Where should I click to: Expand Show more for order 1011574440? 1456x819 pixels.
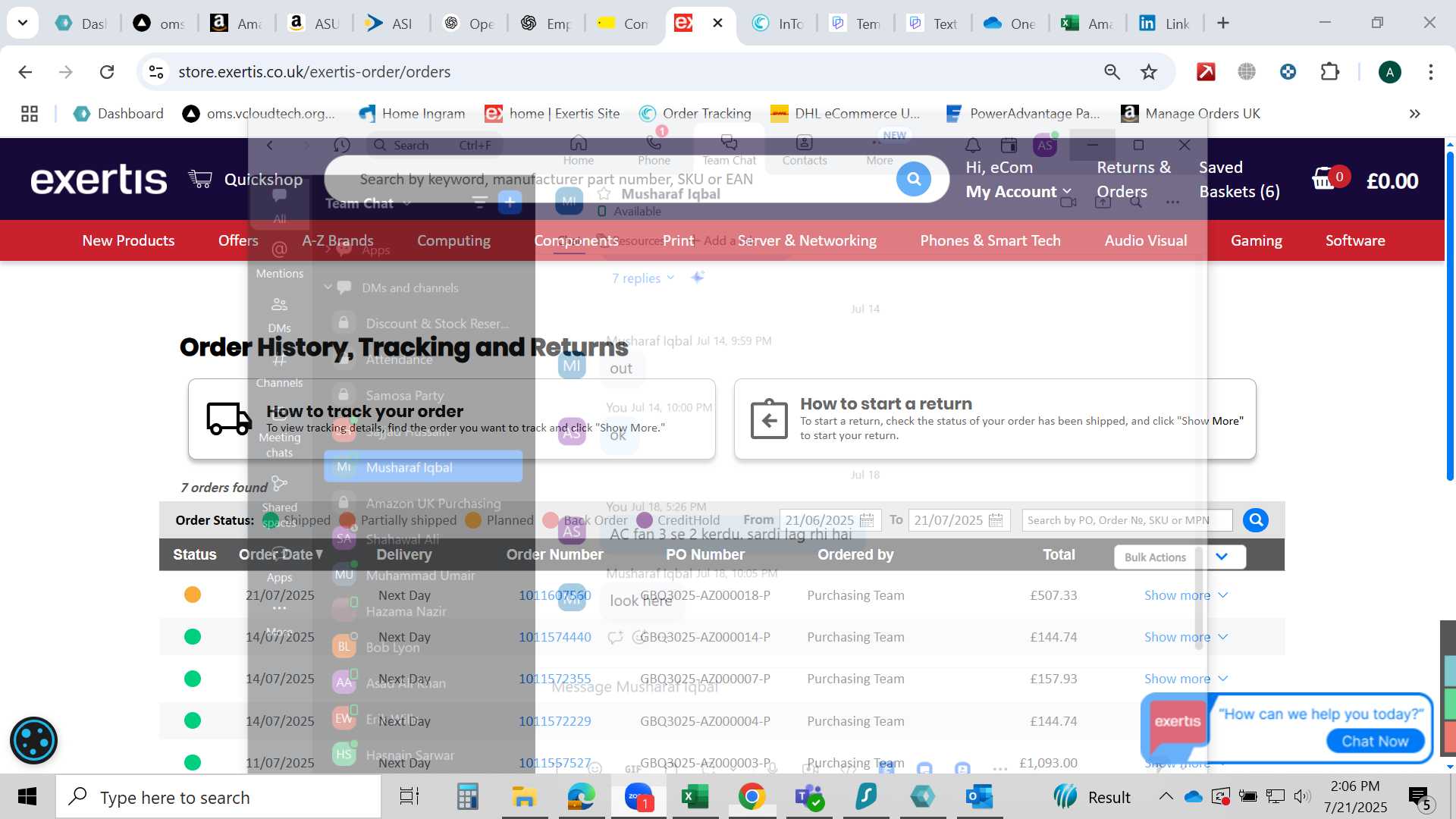[x=1186, y=637]
